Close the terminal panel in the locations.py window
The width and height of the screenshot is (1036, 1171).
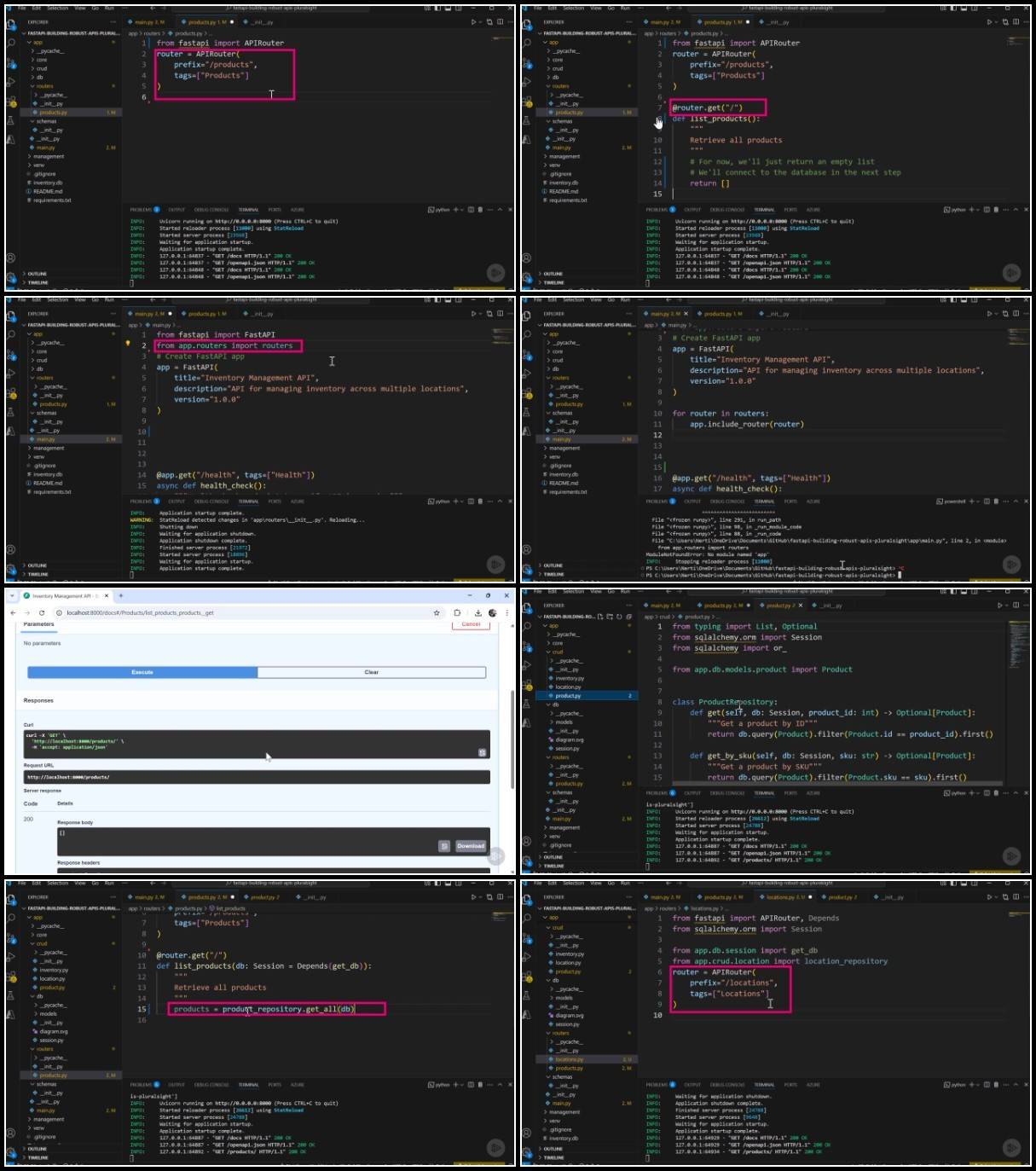(1027, 1085)
